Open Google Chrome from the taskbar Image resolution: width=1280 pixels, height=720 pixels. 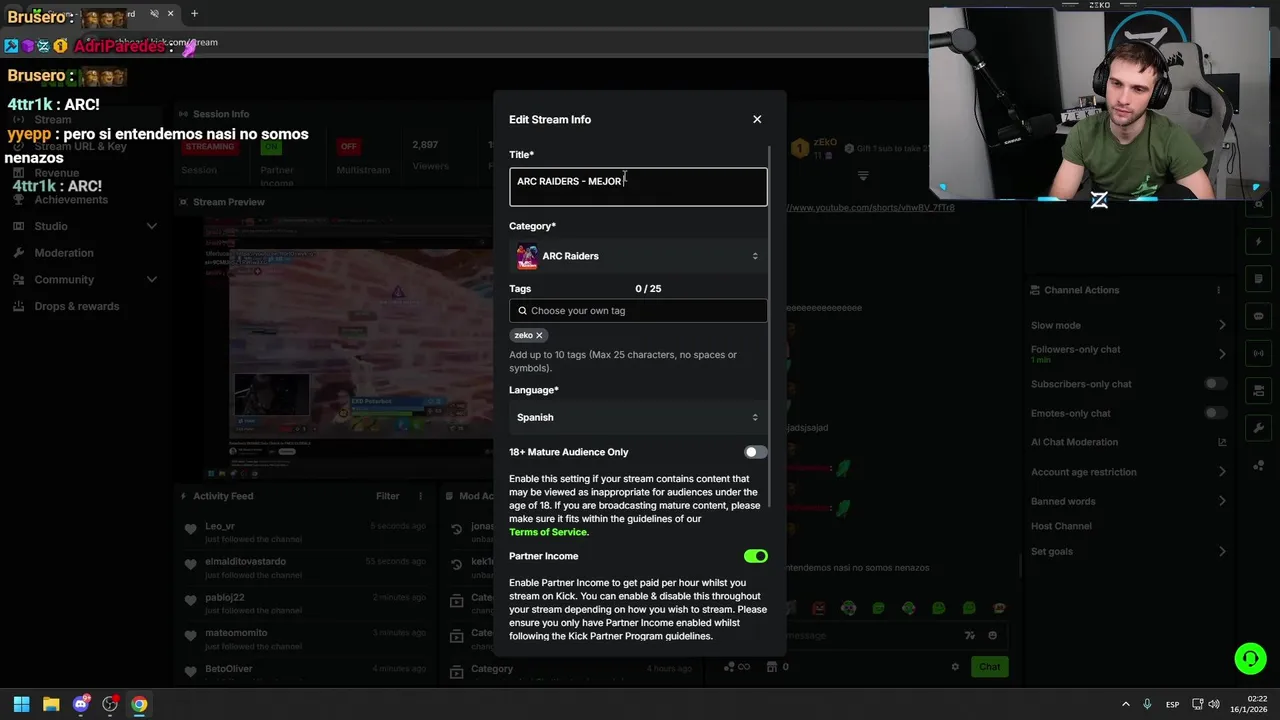[139, 704]
